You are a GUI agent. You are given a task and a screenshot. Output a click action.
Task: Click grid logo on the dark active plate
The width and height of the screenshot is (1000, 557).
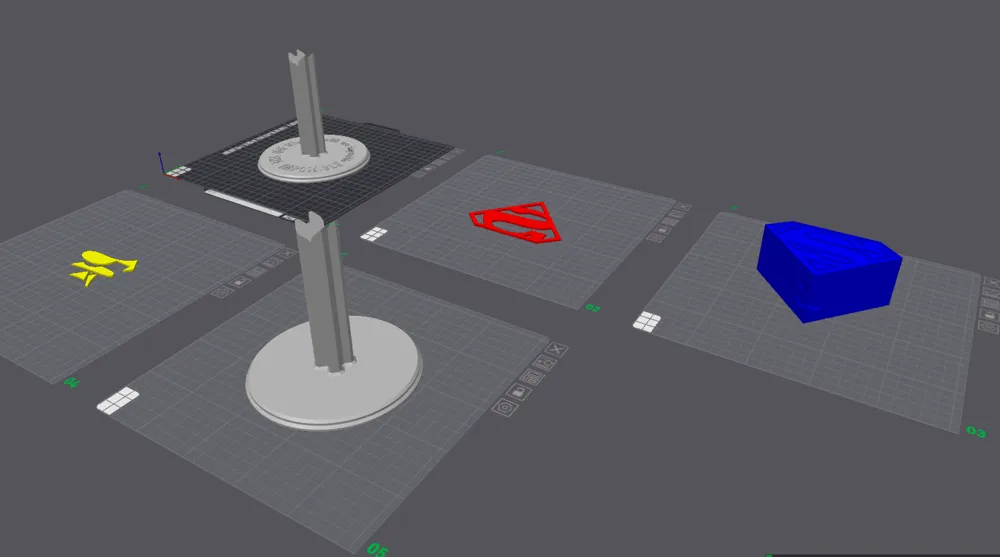pyautogui.click(x=179, y=171)
